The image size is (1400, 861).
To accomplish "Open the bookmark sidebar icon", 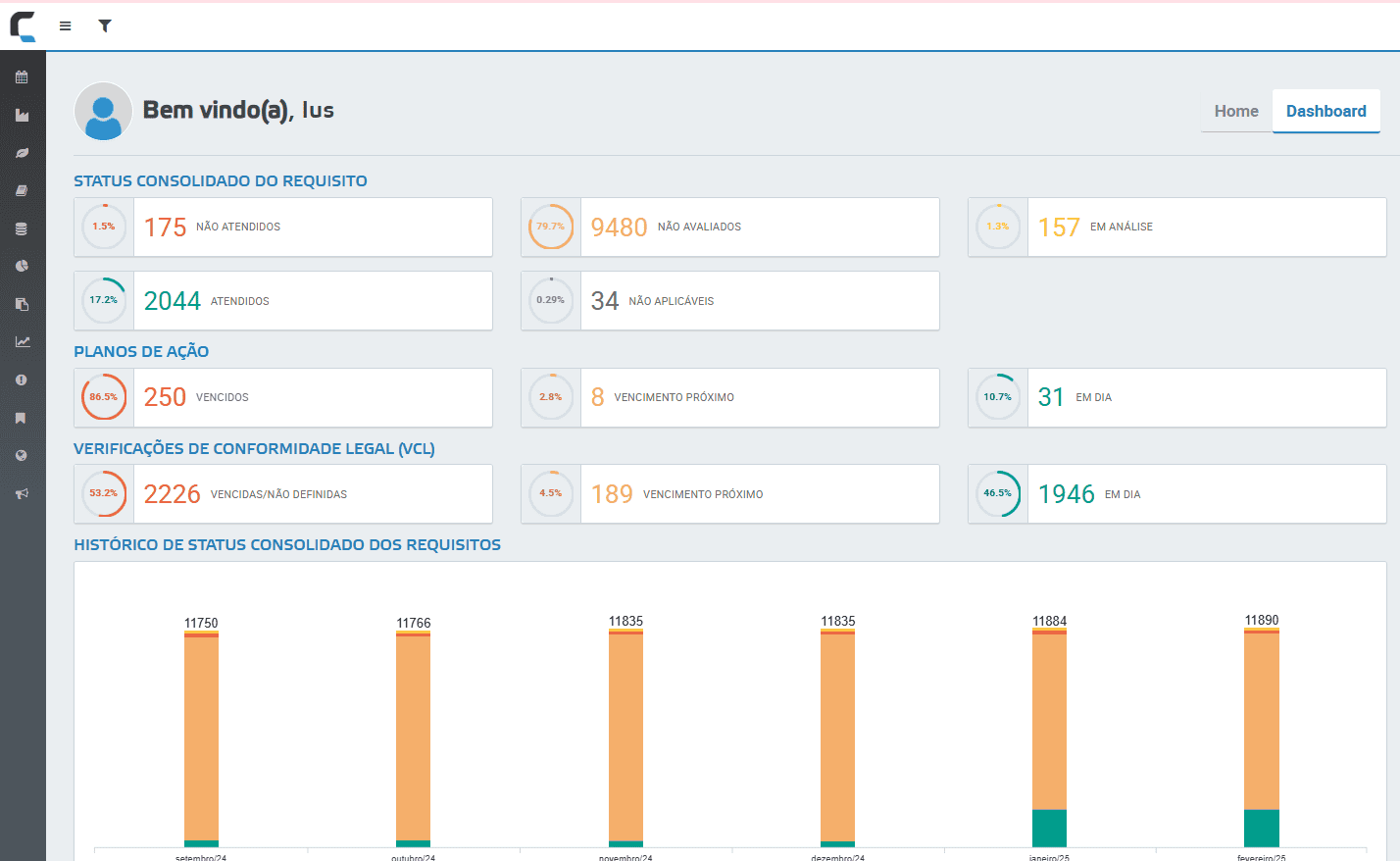I will click(22, 418).
